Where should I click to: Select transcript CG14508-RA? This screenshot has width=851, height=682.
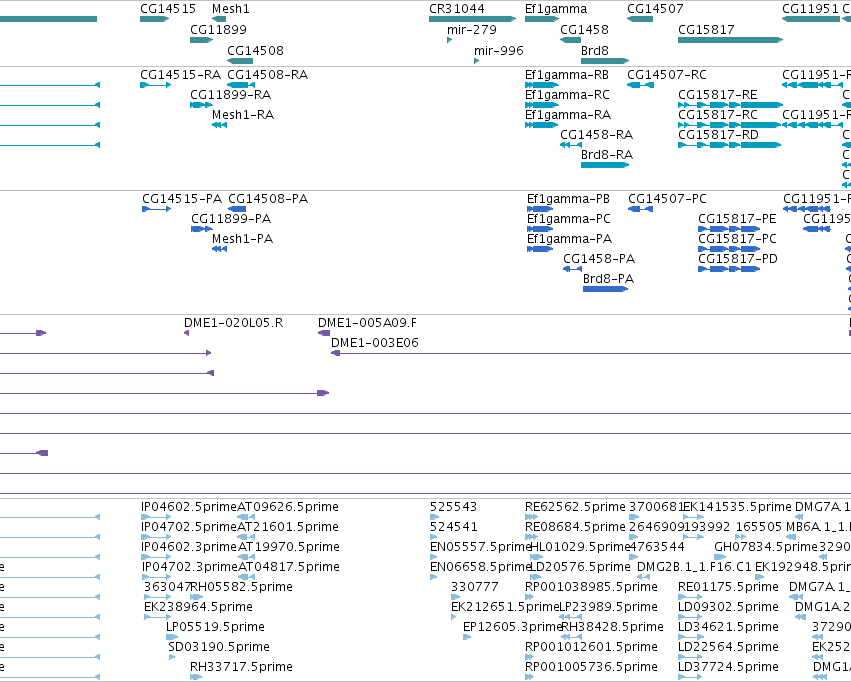point(241,85)
